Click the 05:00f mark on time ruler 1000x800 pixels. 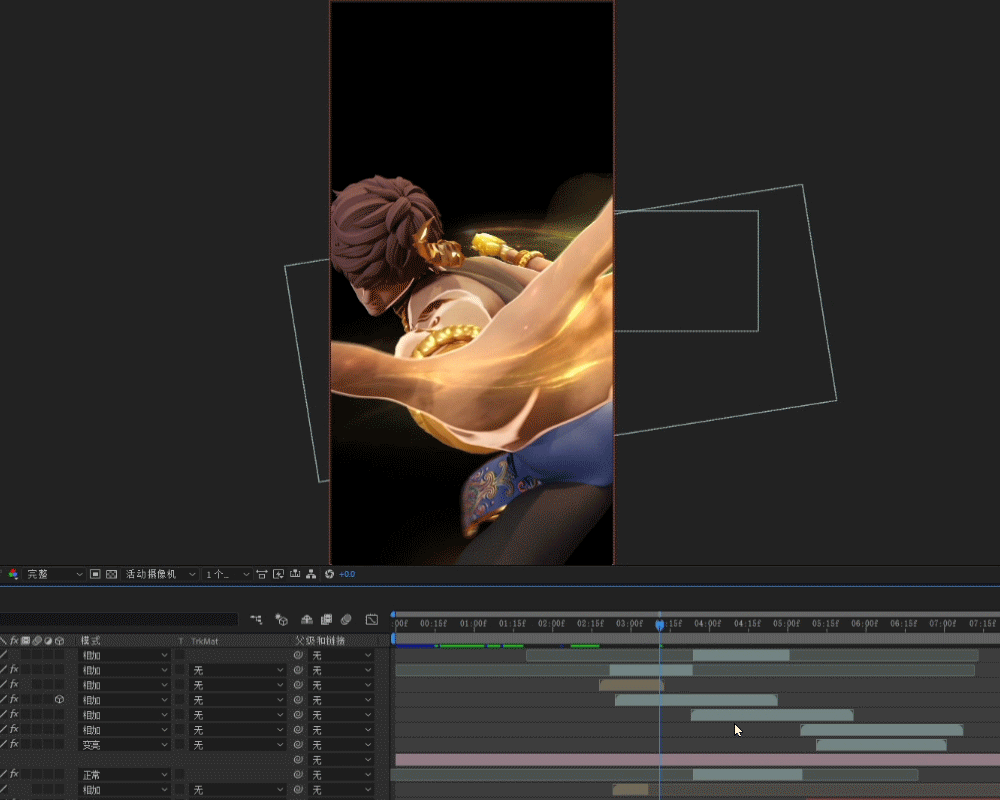[x=786, y=623]
